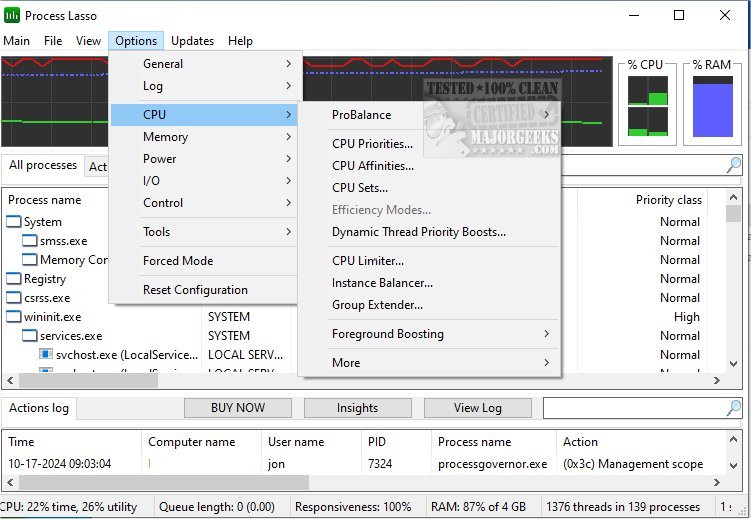Click the wininit.exe process icon
This screenshot has height=519, width=751.
pyautogui.click(x=14, y=316)
